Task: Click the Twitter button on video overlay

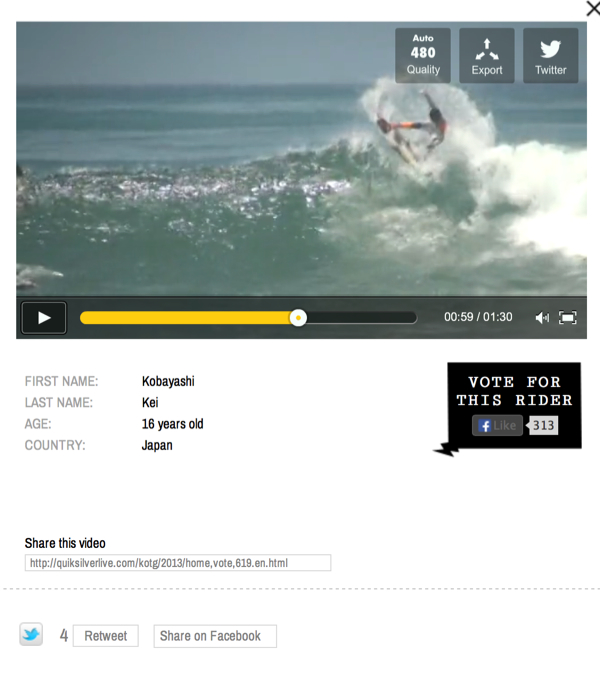Action: pyautogui.click(x=551, y=55)
